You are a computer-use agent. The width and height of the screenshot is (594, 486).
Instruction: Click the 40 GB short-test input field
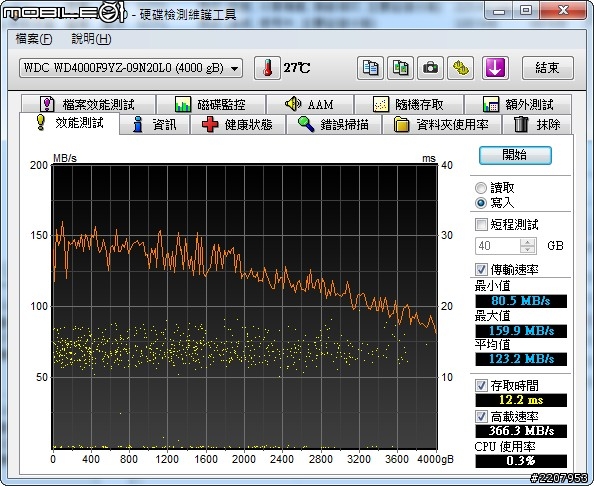pos(498,246)
